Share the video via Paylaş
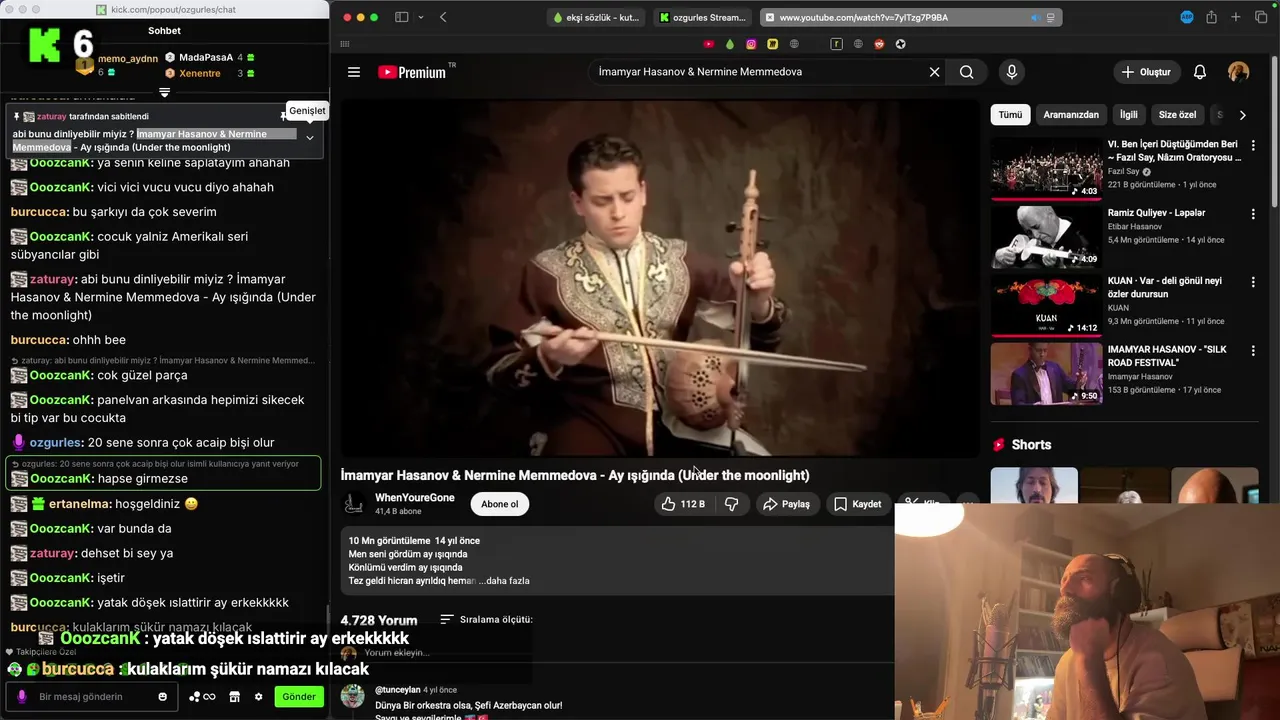 point(786,504)
